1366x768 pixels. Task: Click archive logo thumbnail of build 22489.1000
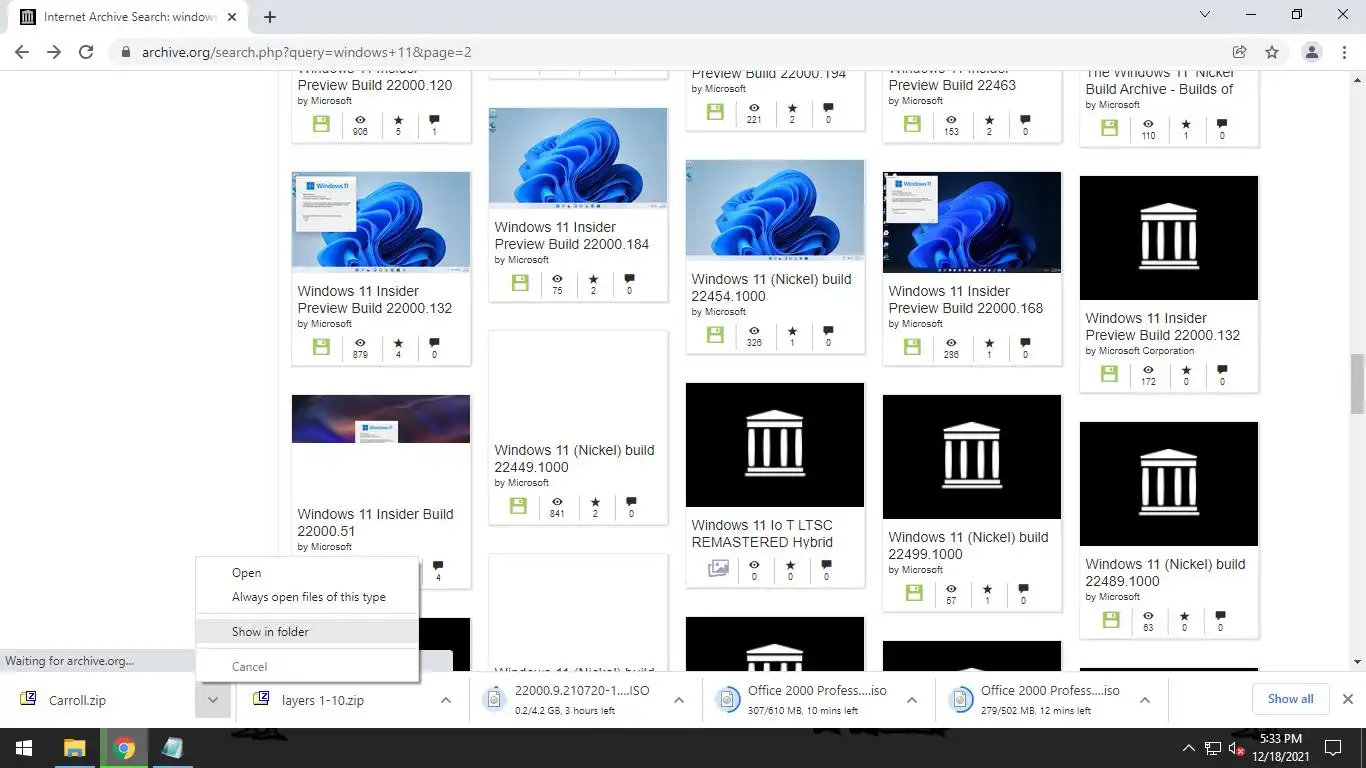[x=1169, y=484]
